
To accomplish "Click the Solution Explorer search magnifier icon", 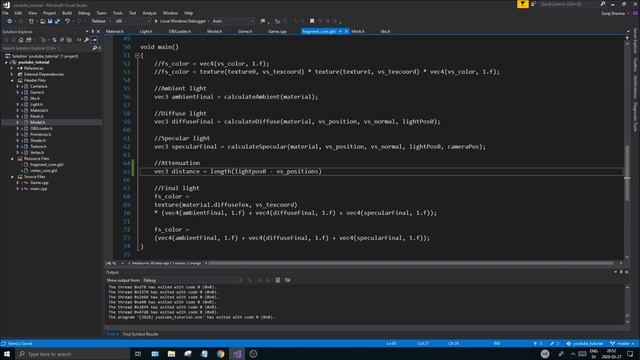I will click(95, 48).
